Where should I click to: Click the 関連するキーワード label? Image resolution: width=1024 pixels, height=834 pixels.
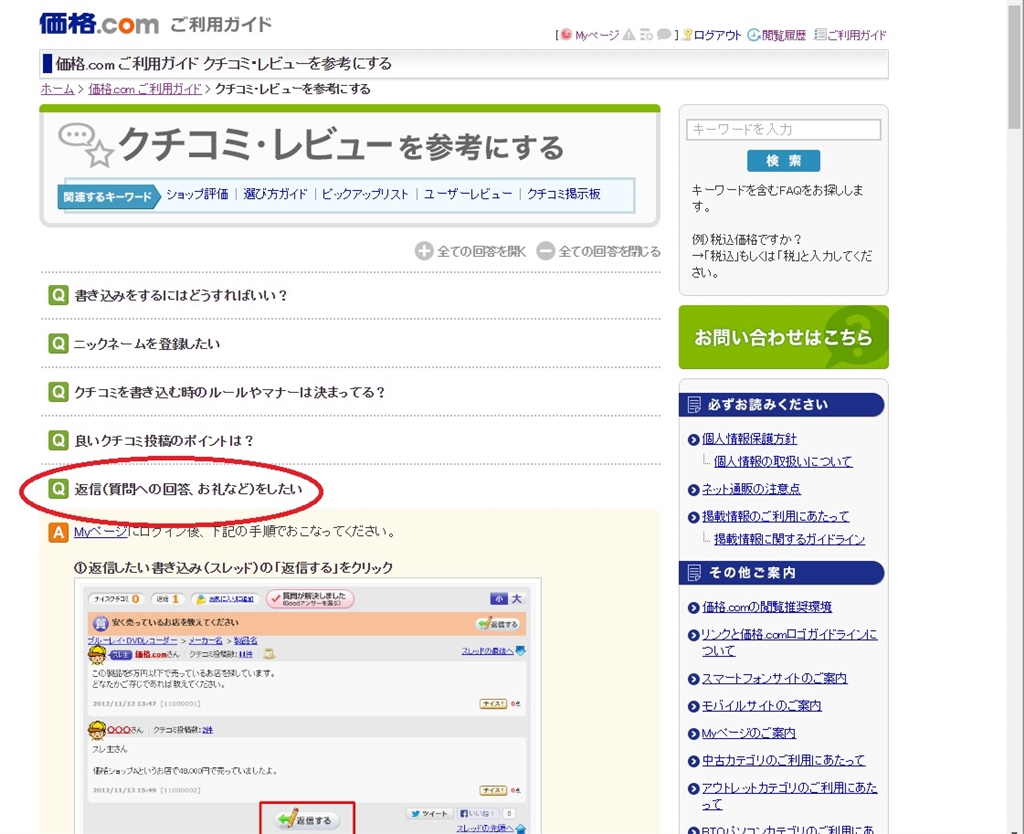108,197
